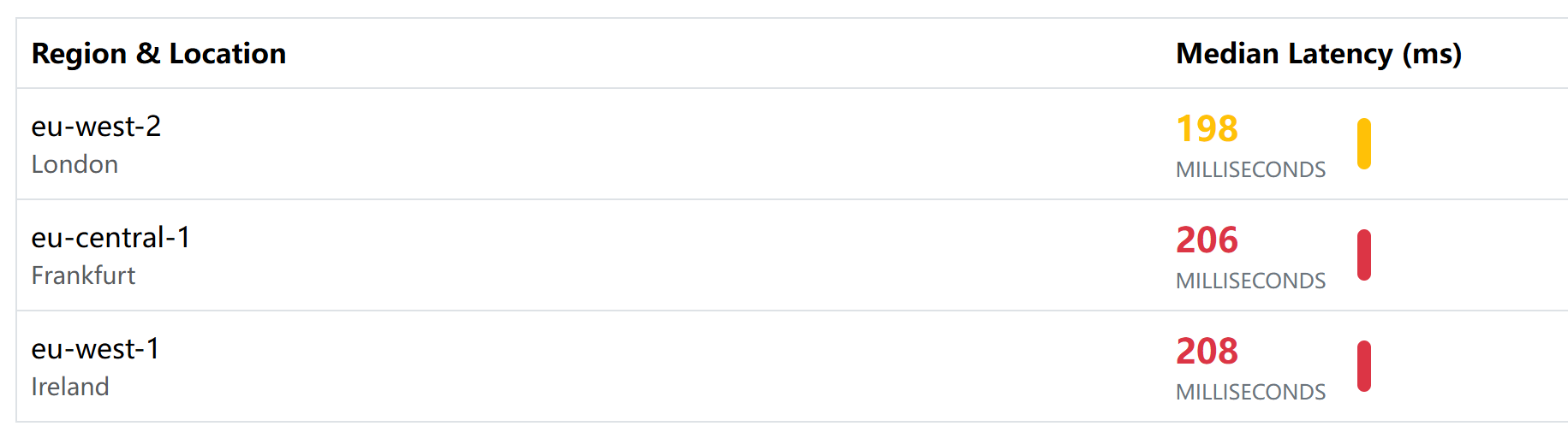The width and height of the screenshot is (1568, 444).
Task: Click empty area of the eu-central-1 row
Action: [642, 255]
